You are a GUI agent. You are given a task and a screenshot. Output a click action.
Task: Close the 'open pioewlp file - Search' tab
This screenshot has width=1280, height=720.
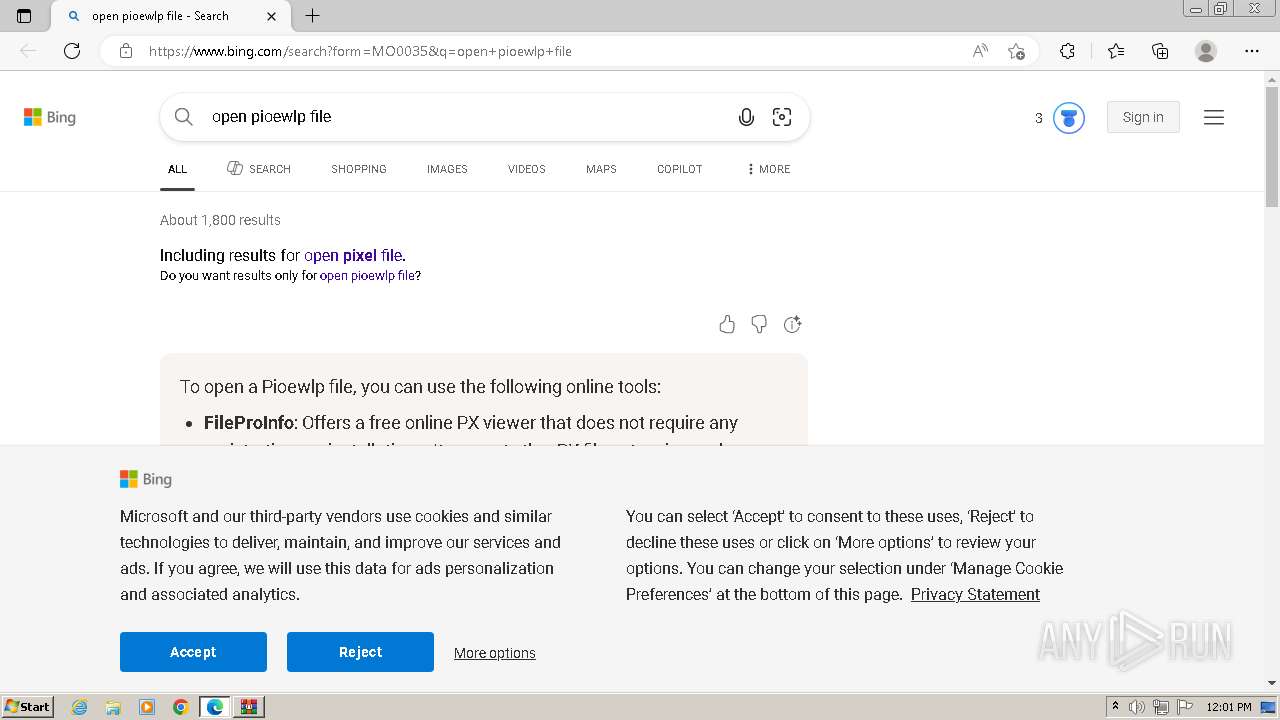coord(272,16)
